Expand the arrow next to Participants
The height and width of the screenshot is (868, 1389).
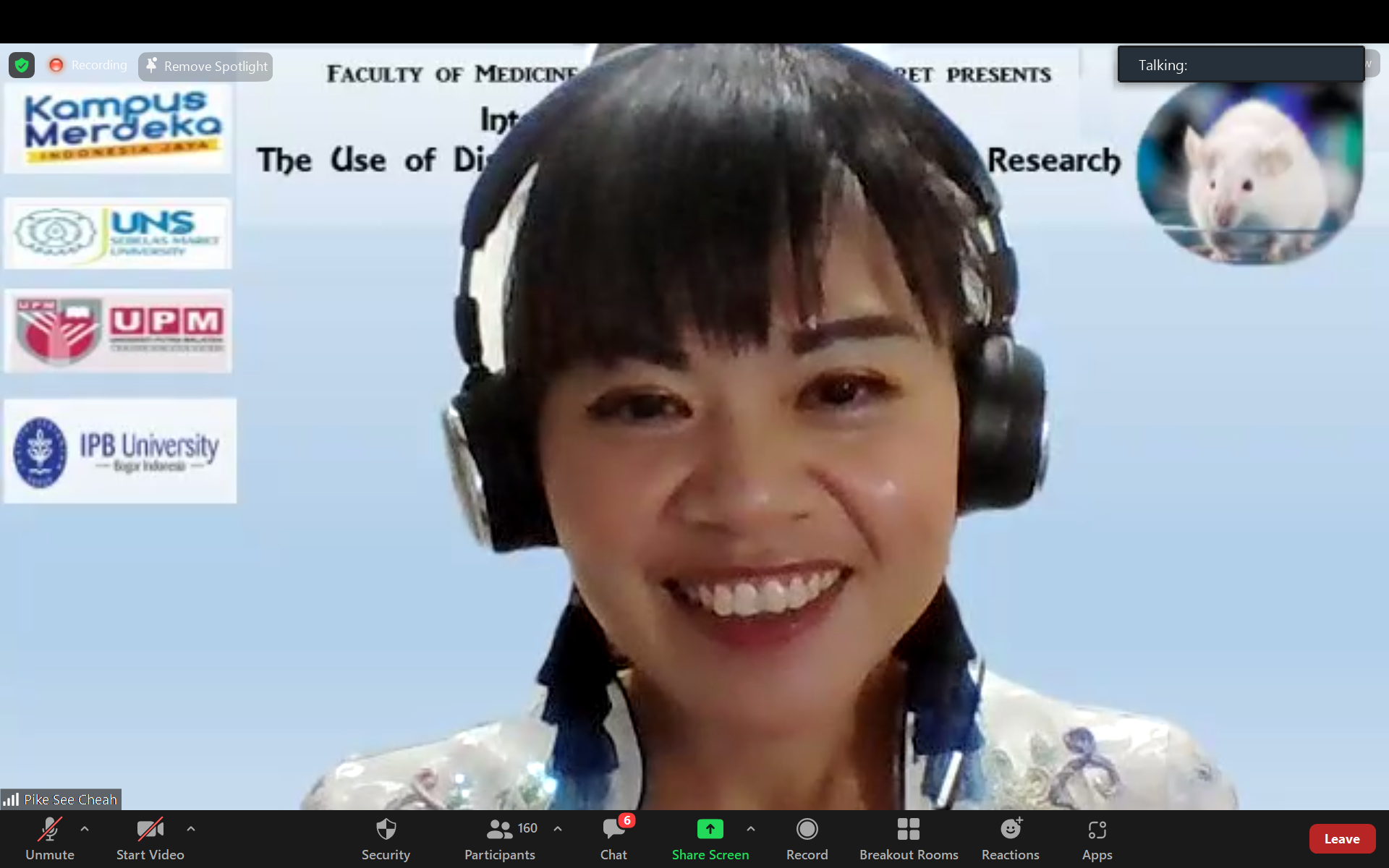point(558,829)
